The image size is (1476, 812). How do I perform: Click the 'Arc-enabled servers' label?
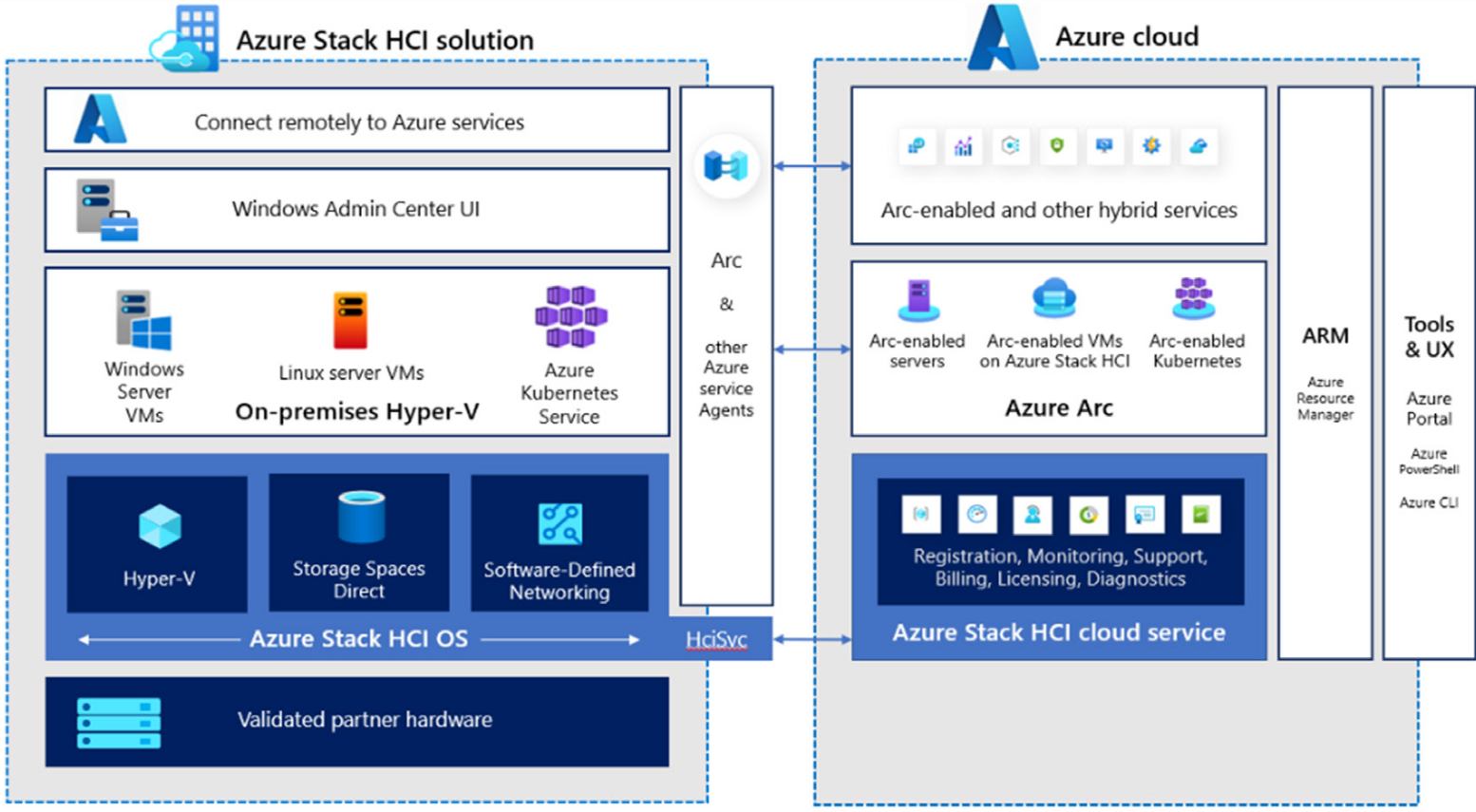click(918, 350)
